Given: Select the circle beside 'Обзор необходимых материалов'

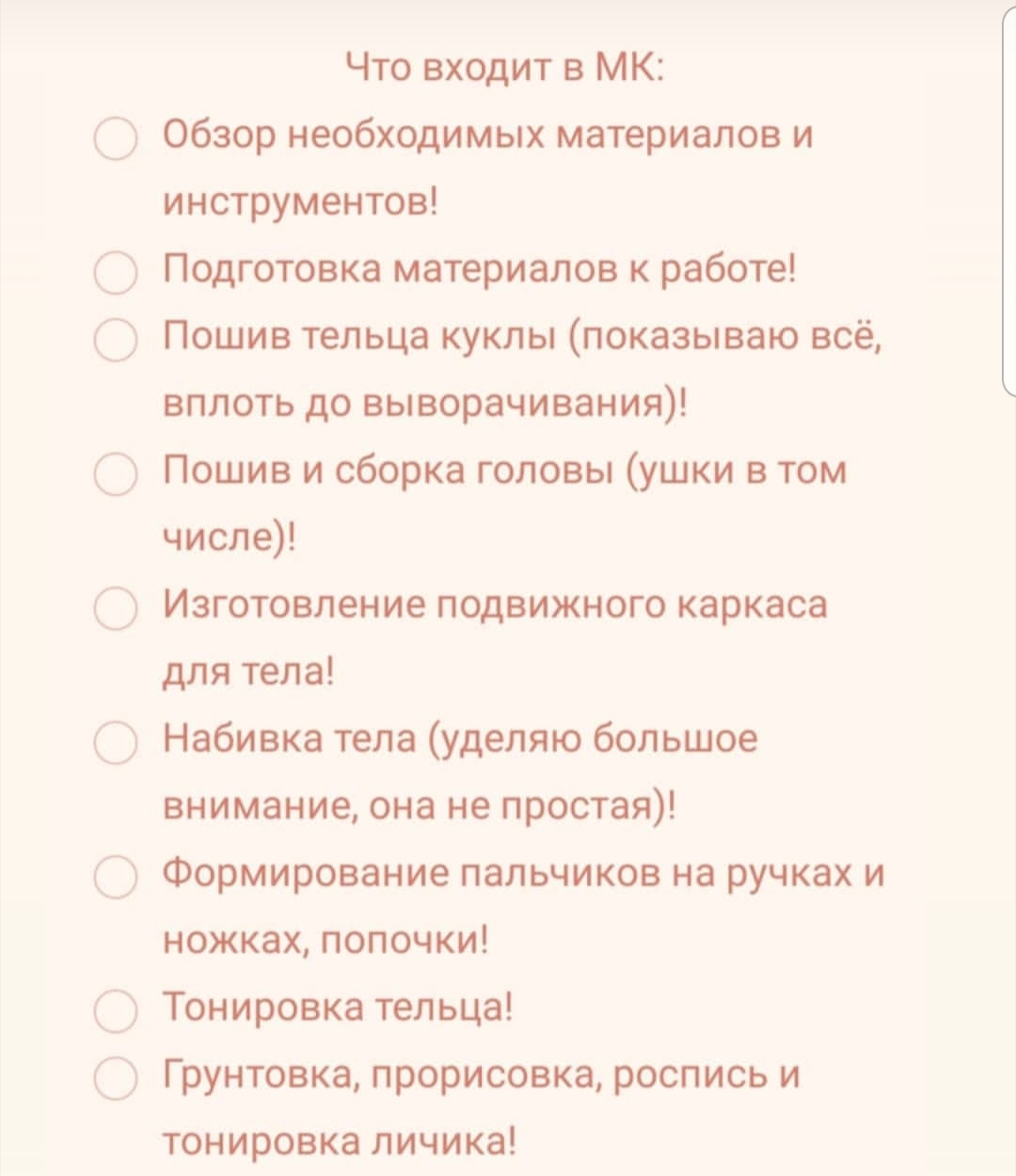Looking at the screenshot, I should pyautogui.click(x=116, y=137).
